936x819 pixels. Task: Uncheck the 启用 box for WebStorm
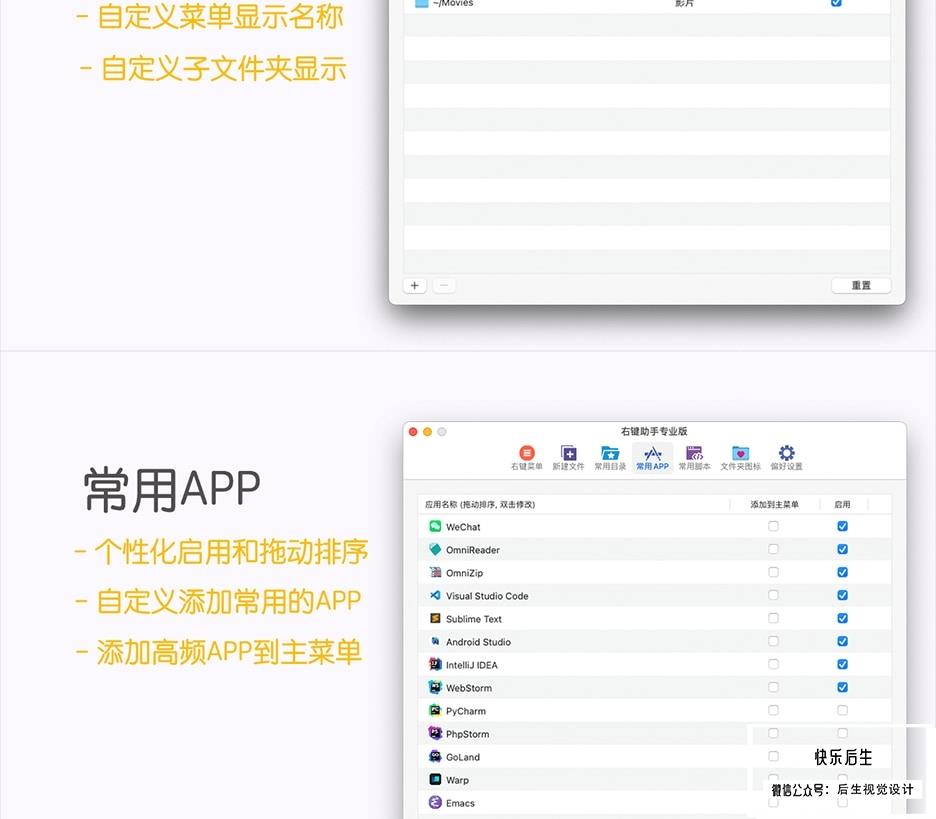(x=842, y=687)
